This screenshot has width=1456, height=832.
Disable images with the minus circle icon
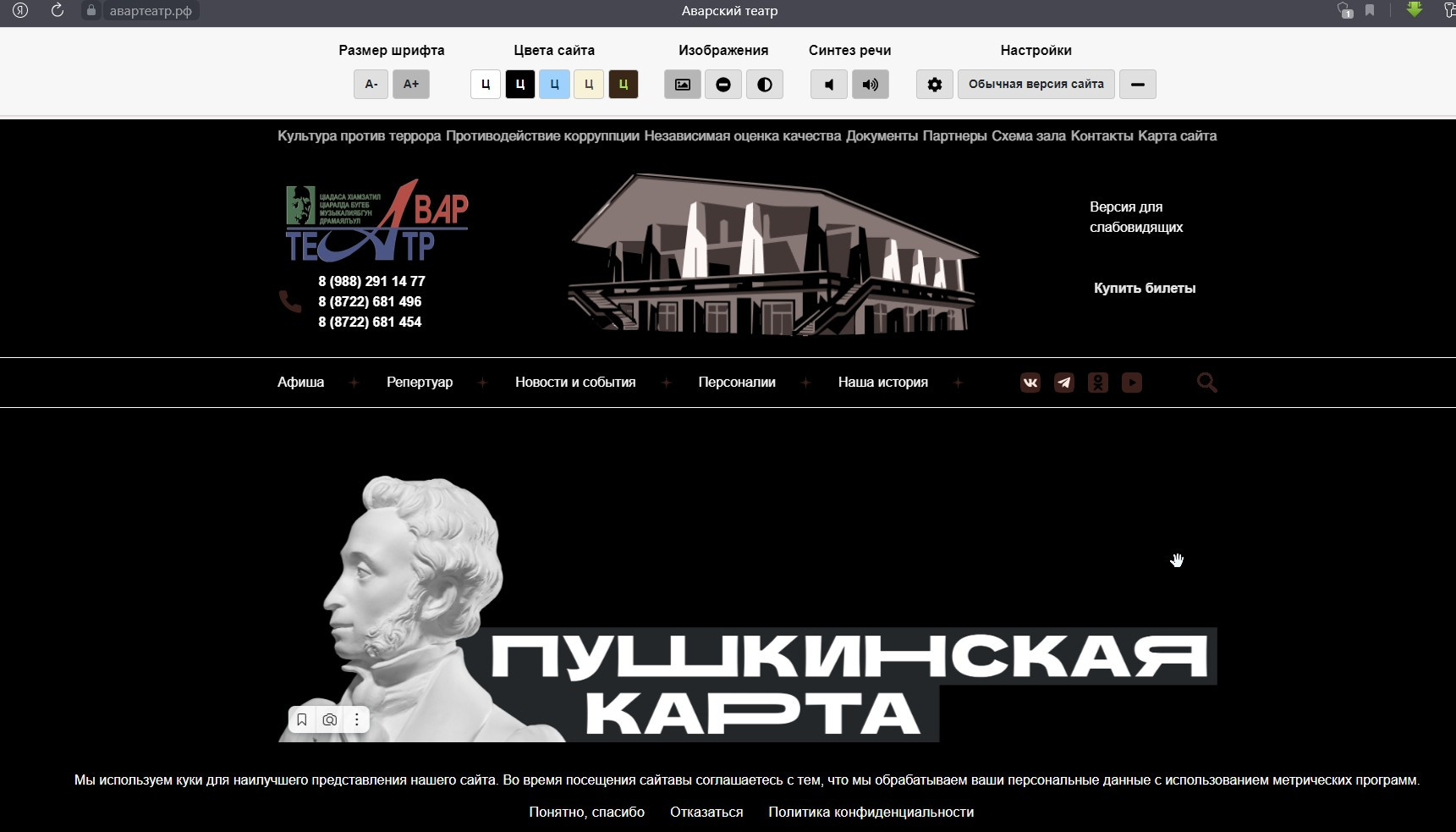pyautogui.click(x=723, y=84)
